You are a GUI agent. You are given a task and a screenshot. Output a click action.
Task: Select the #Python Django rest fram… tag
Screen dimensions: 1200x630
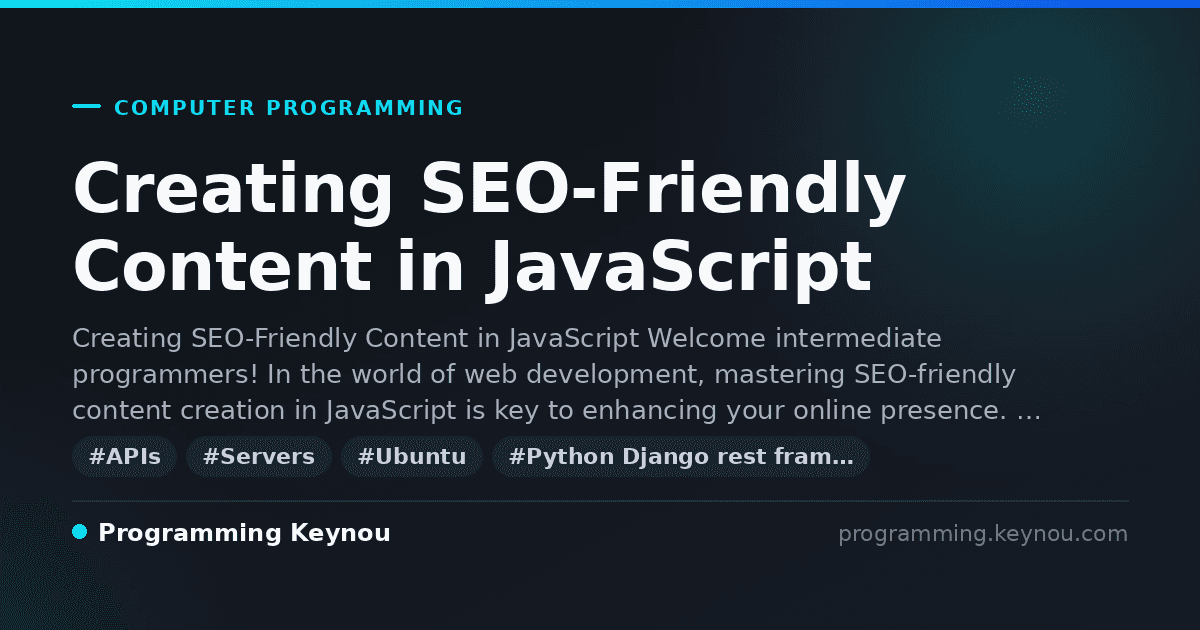coord(681,457)
